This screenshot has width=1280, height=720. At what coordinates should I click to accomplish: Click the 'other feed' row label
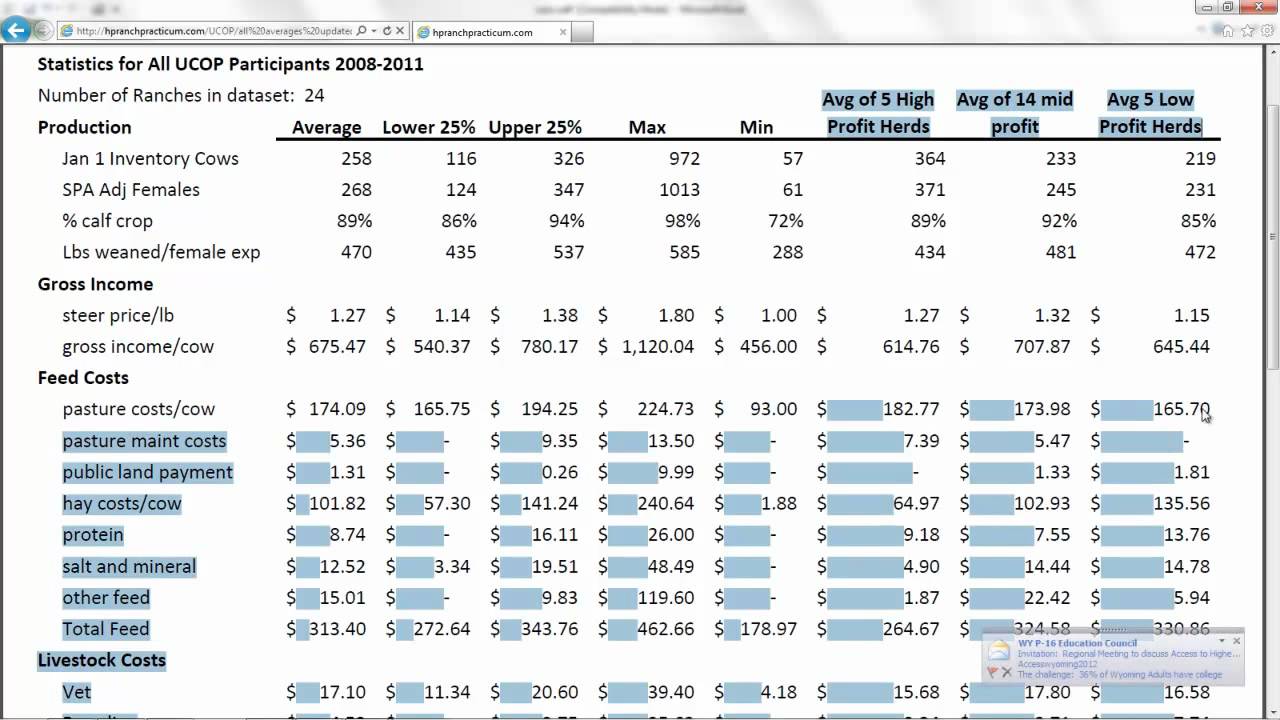click(106, 598)
